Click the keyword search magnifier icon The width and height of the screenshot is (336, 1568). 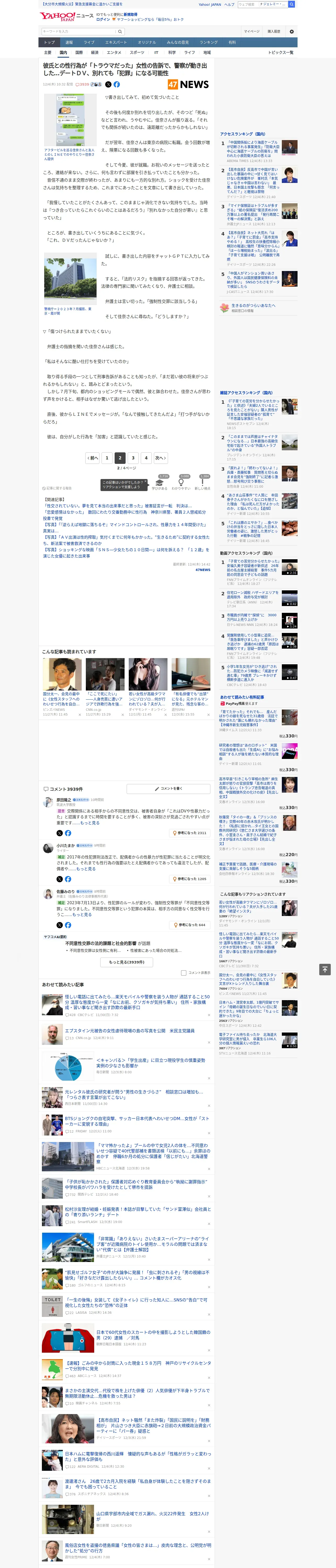[120, 31]
